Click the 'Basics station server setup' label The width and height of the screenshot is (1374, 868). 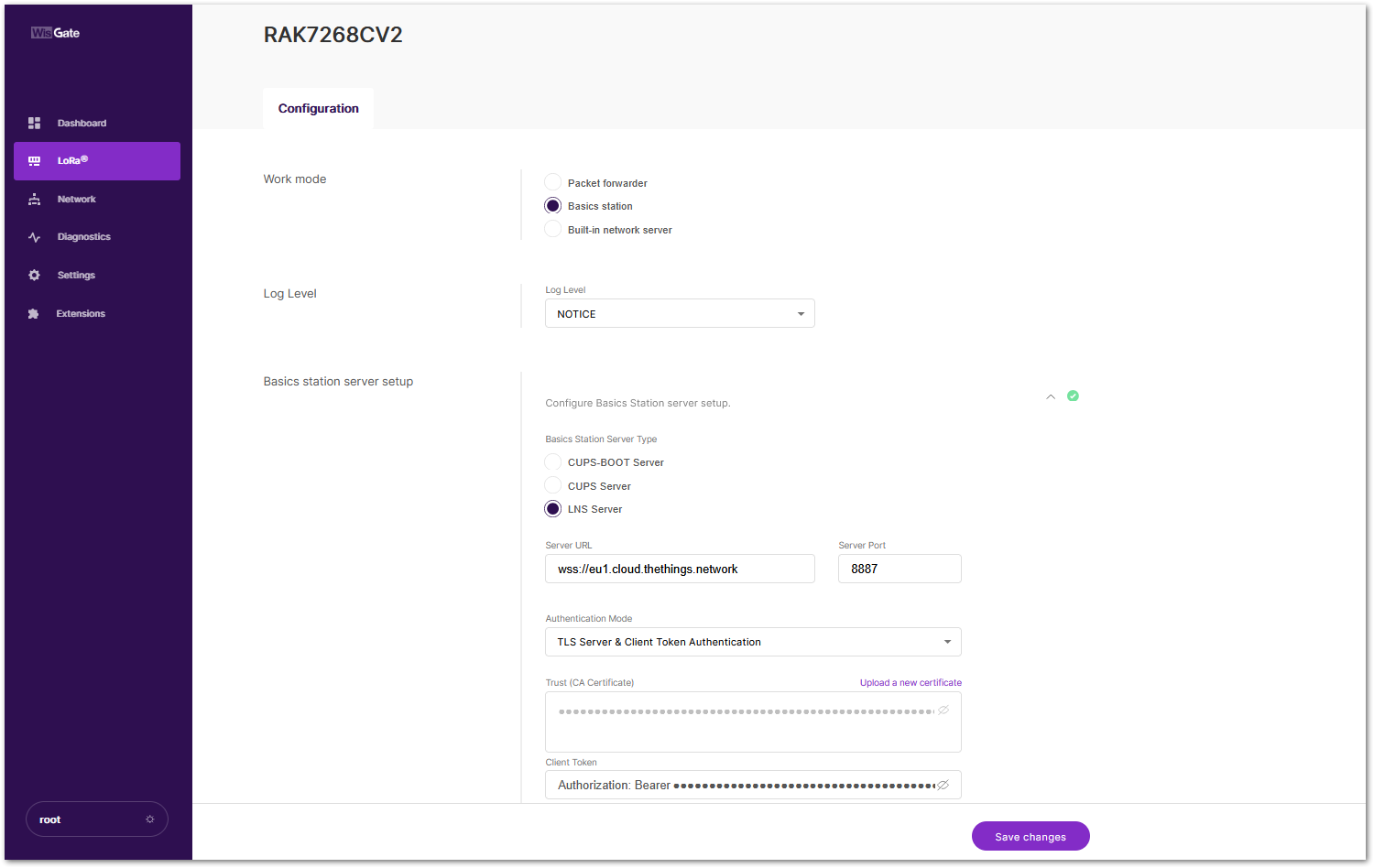pos(338,381)
